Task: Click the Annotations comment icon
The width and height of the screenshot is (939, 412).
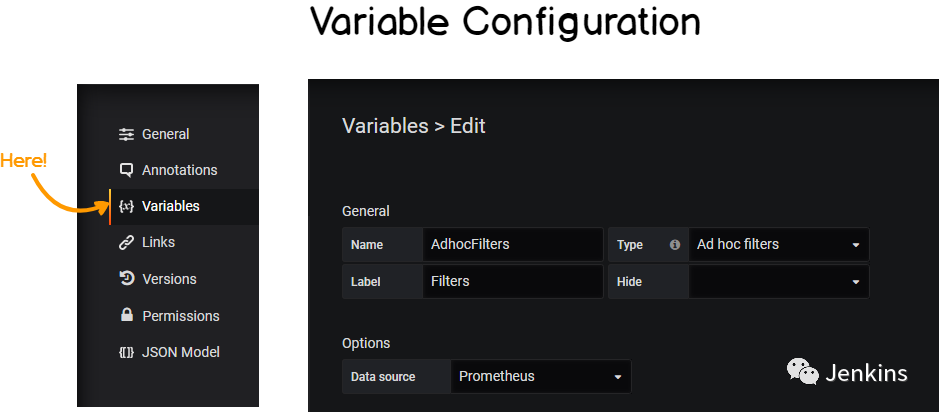Action: coord(126,170)
